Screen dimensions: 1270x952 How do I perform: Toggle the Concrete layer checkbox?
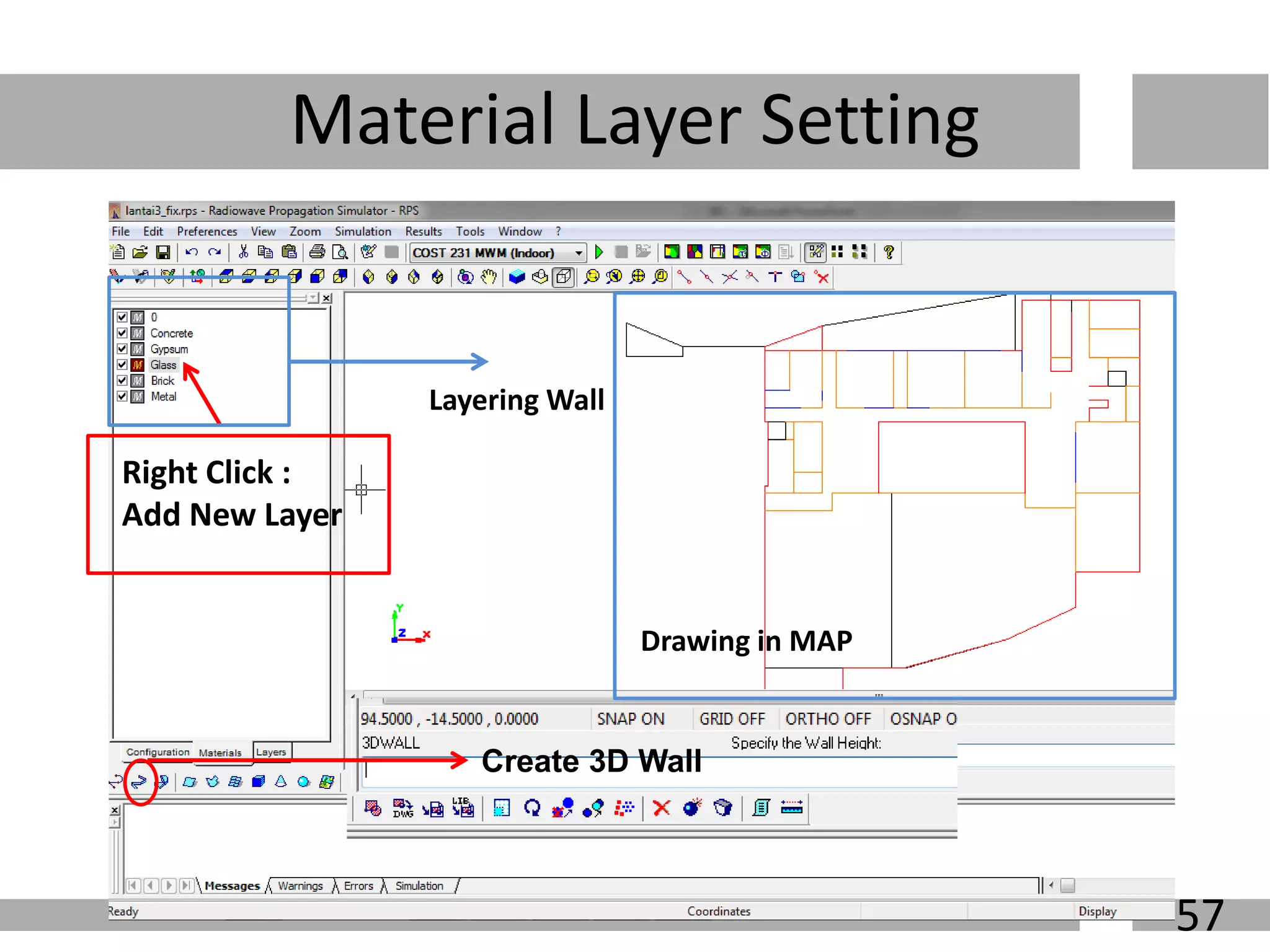(122, 333)
